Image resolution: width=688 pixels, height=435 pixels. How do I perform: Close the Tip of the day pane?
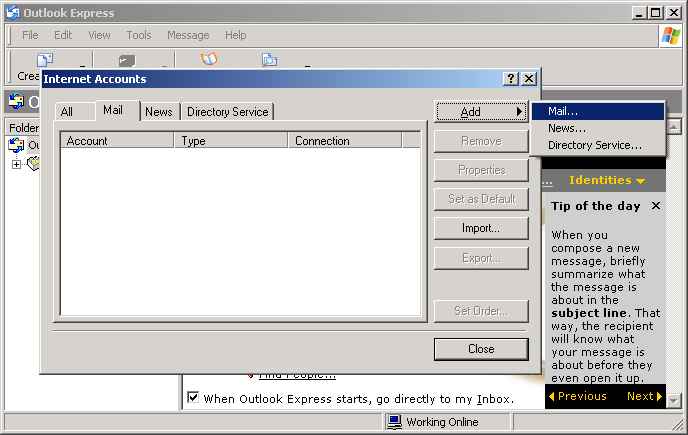click(x=656, y=205)
